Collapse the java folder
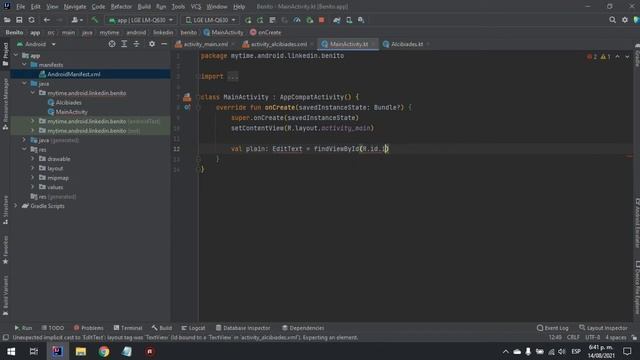Image resolution: width=640 pixels, height=360 pixels. click(24, 83)
